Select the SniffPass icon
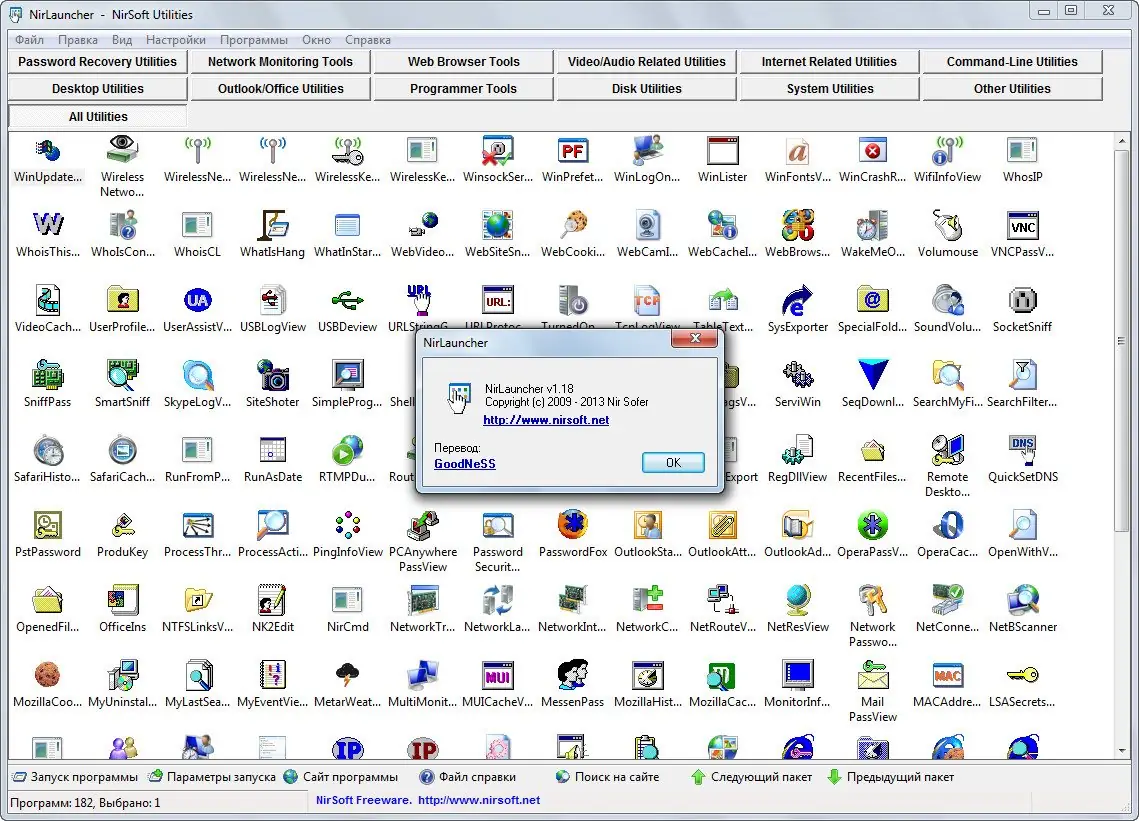1139x821 pixels. (48, 375)
